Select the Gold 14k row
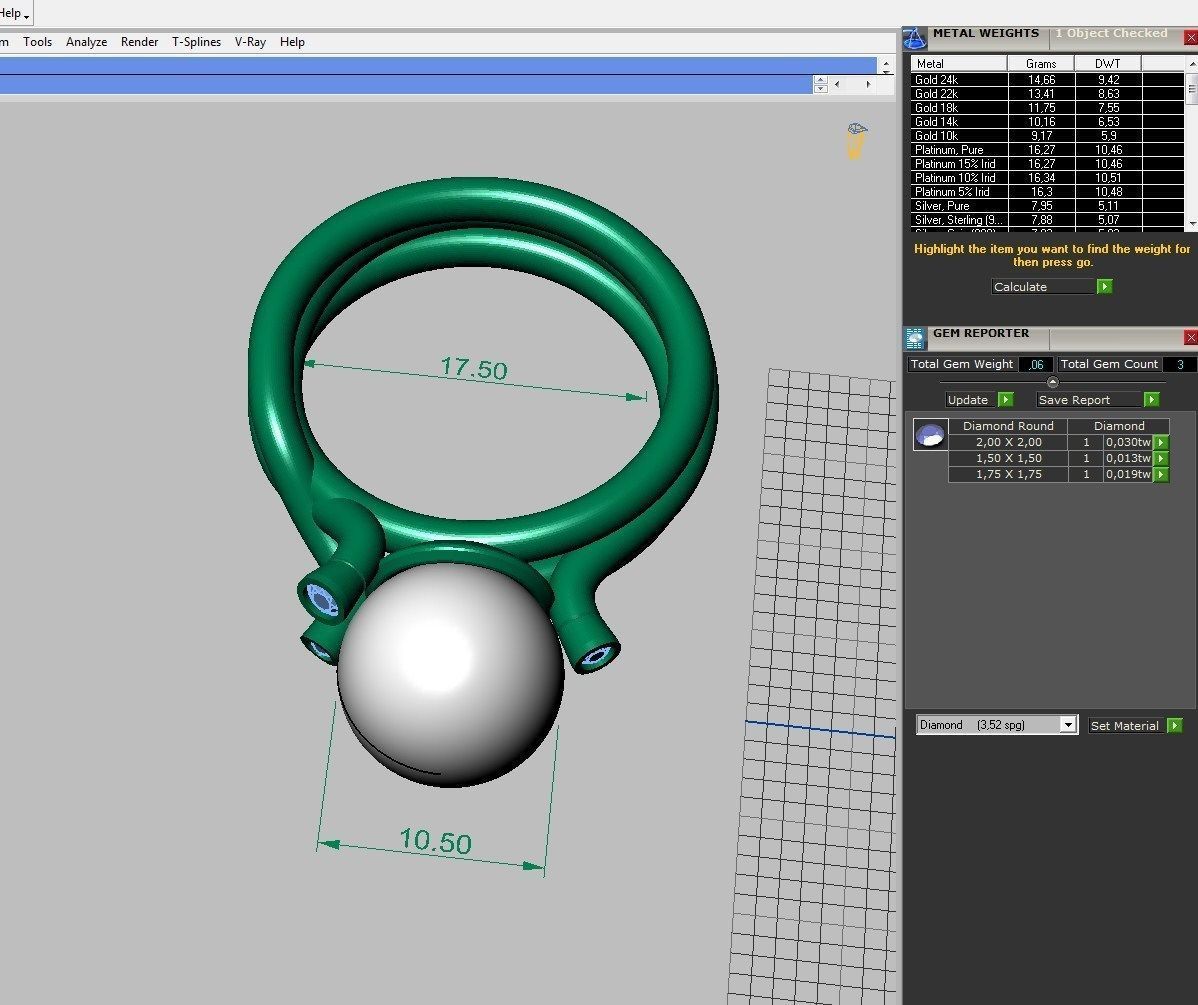The height and width of the screenshot is (1005, 1198). click(1047, 122)
